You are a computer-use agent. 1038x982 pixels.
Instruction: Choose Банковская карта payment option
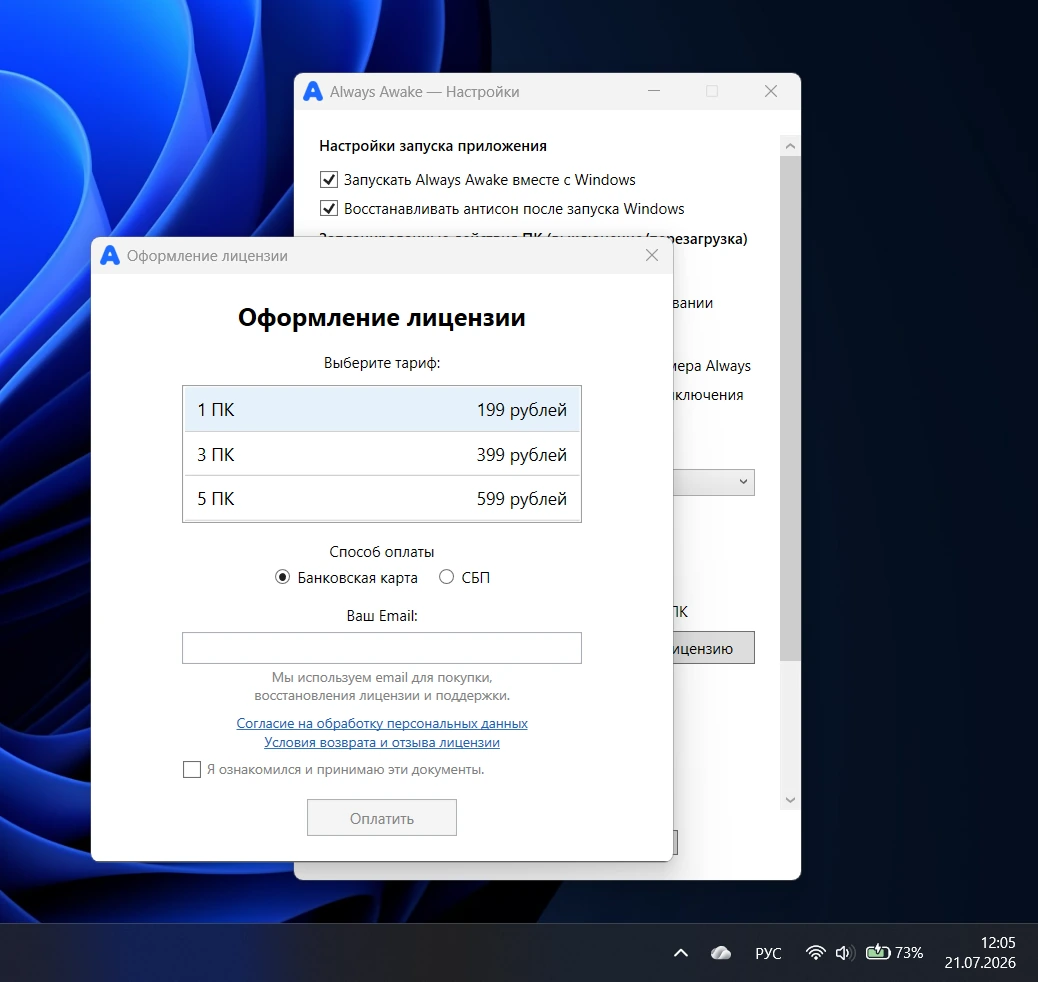pyautogui.click(x=283, y=577)
